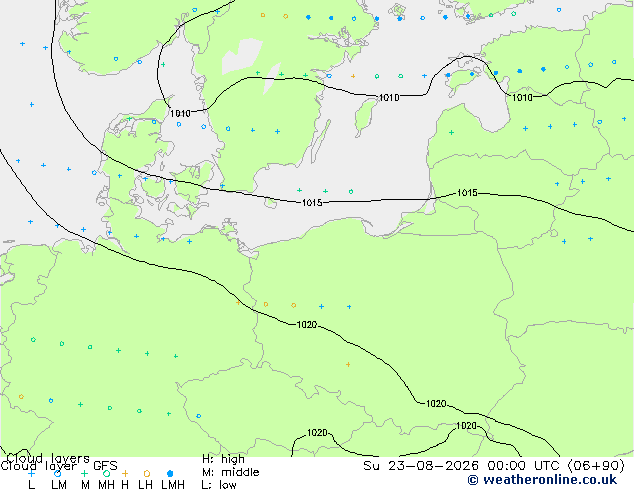The image size is (634, 490).
Task: Click the green circle legend symbol above MH
Action: tap(106, 473)
